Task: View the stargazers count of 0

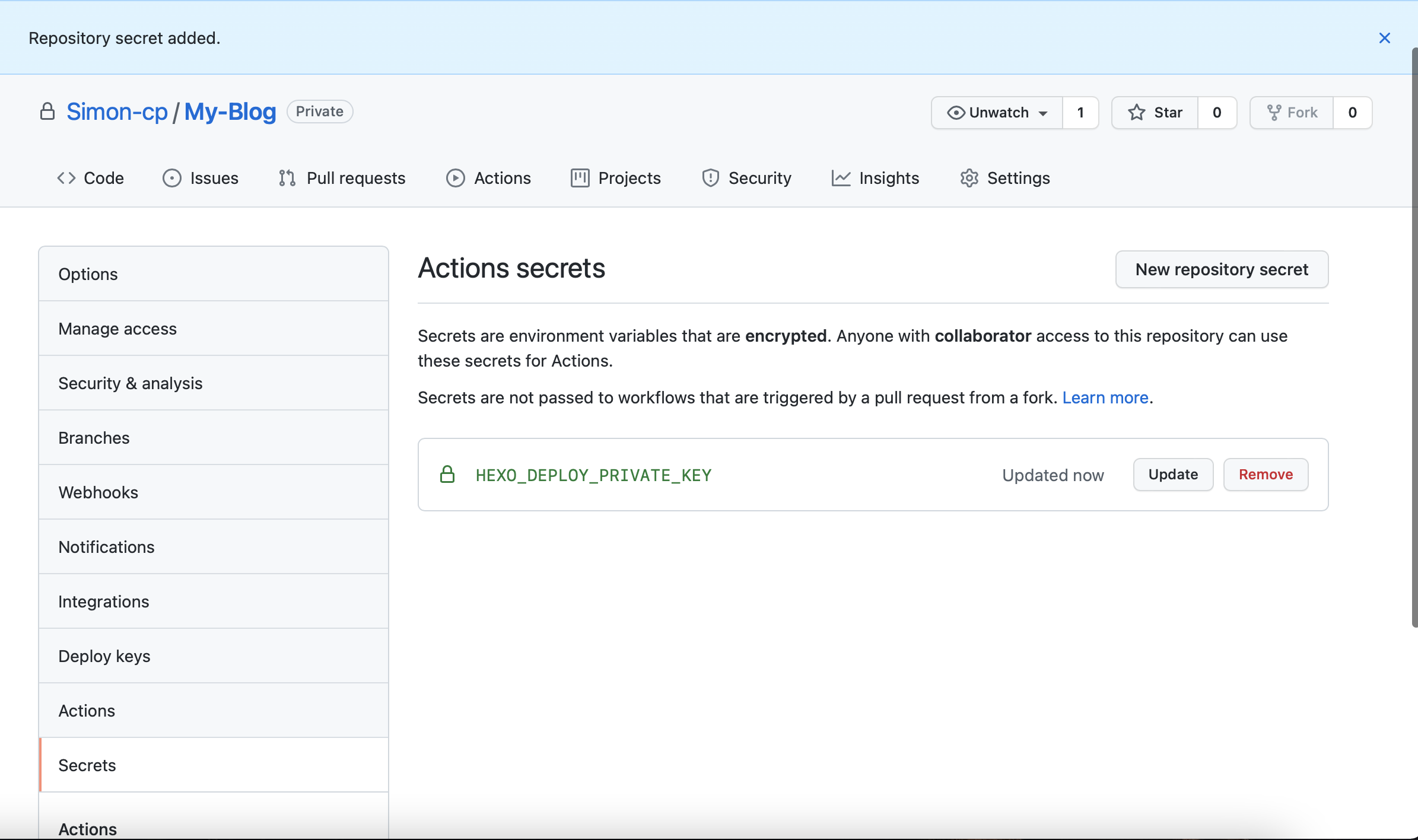Action: pyautogui.click(x=1217, y=113)
